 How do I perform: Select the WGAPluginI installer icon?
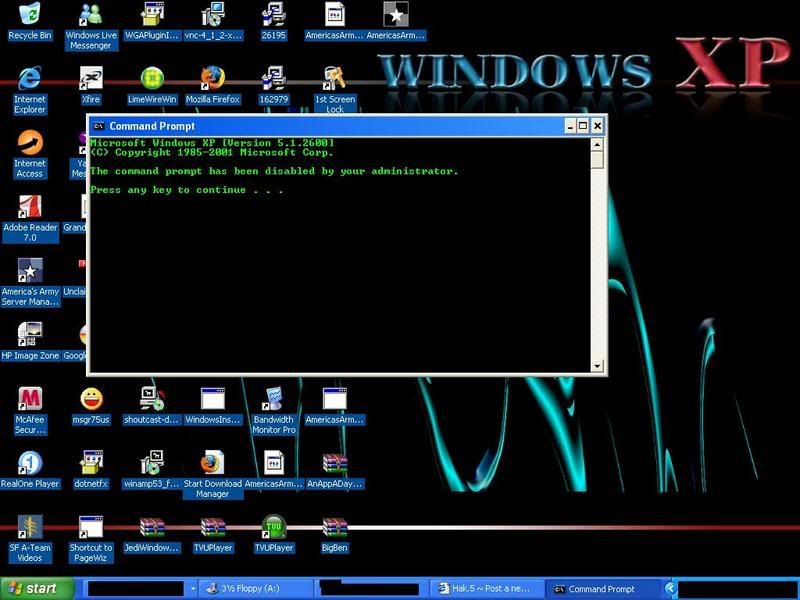[152, 21]
